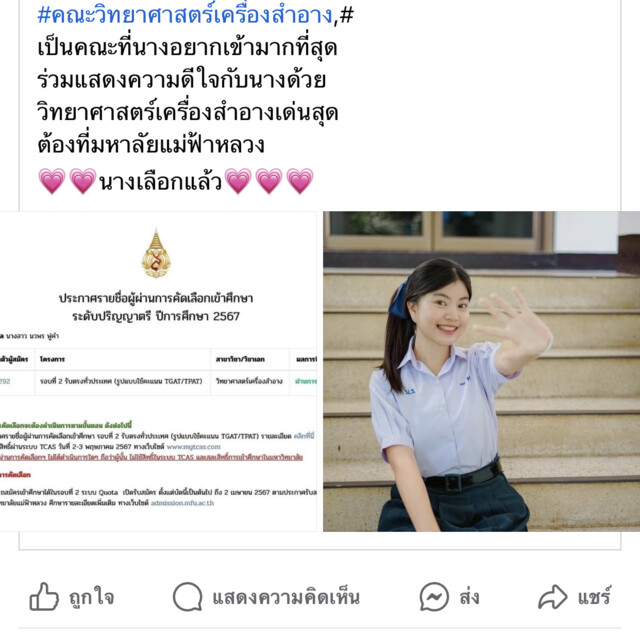
Task: Select the ถูกใจ label
Action: point(91,597)
